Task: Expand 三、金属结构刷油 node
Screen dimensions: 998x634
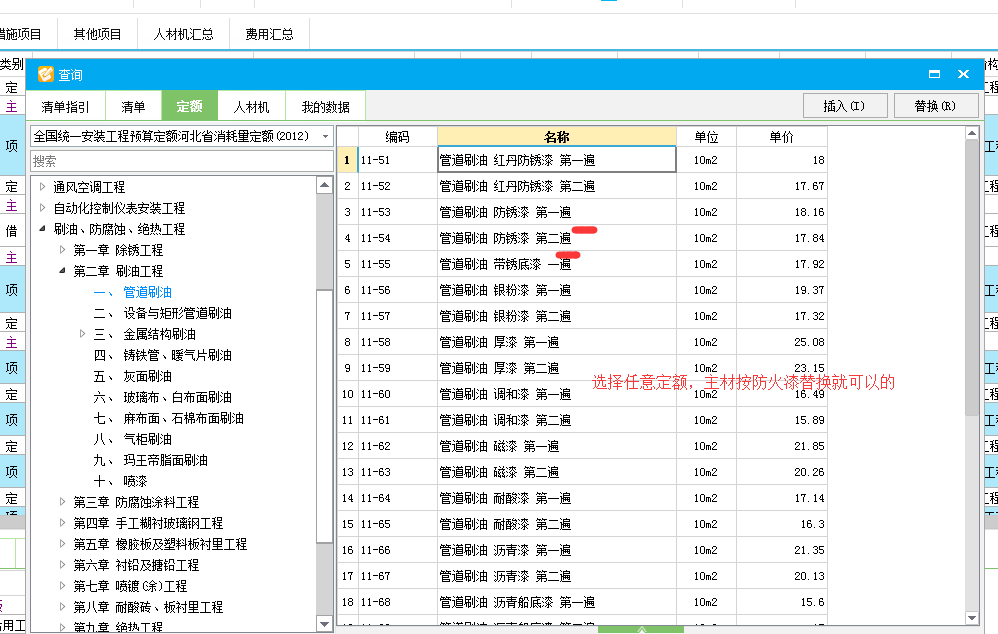Action: [82, 334]
